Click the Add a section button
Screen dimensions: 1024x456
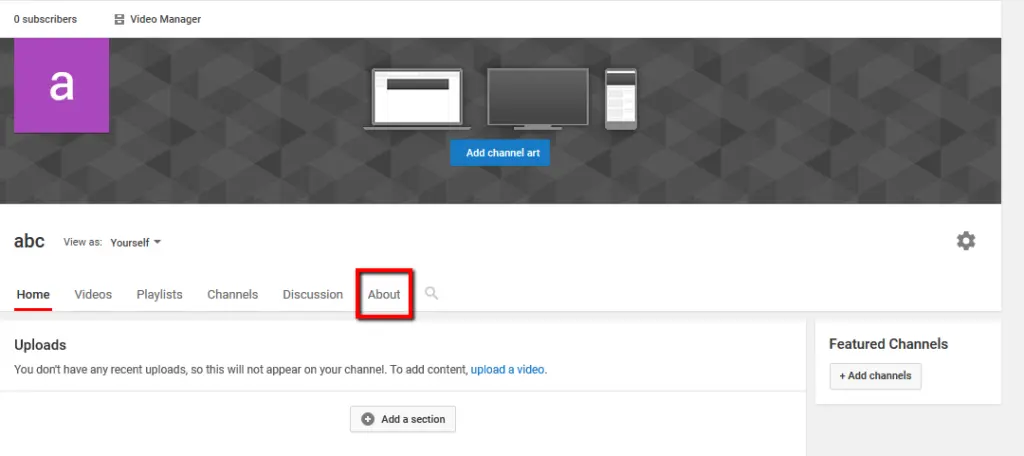tap(403, 419)
